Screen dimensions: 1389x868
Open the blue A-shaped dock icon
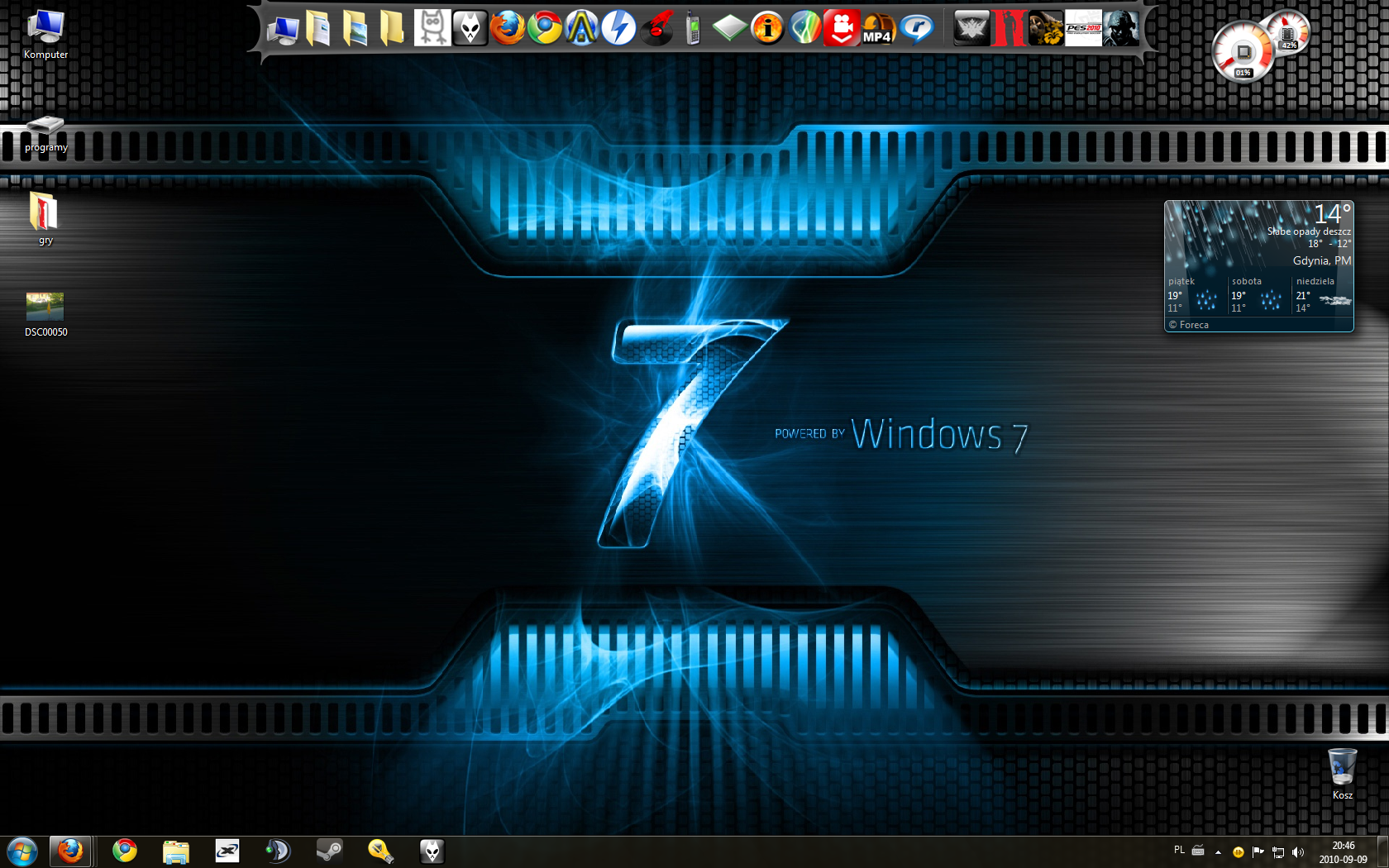point(581,28)
